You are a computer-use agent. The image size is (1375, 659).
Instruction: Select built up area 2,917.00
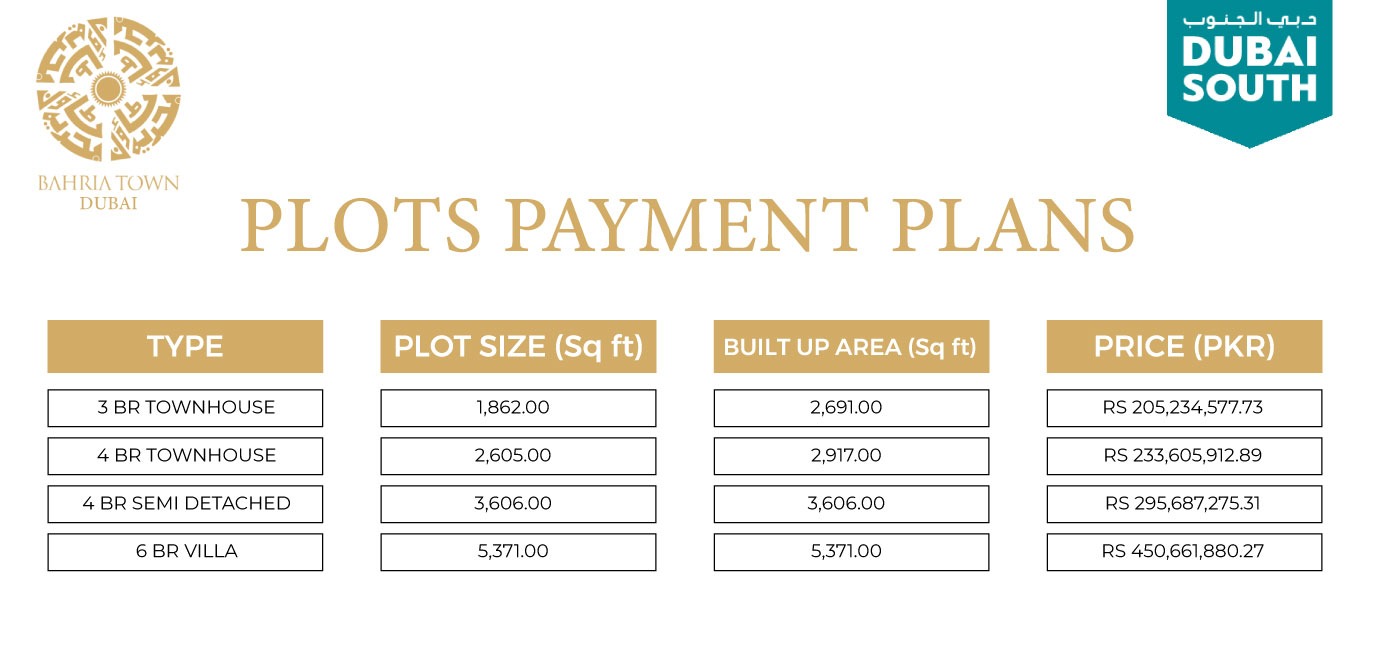point(851,456)
